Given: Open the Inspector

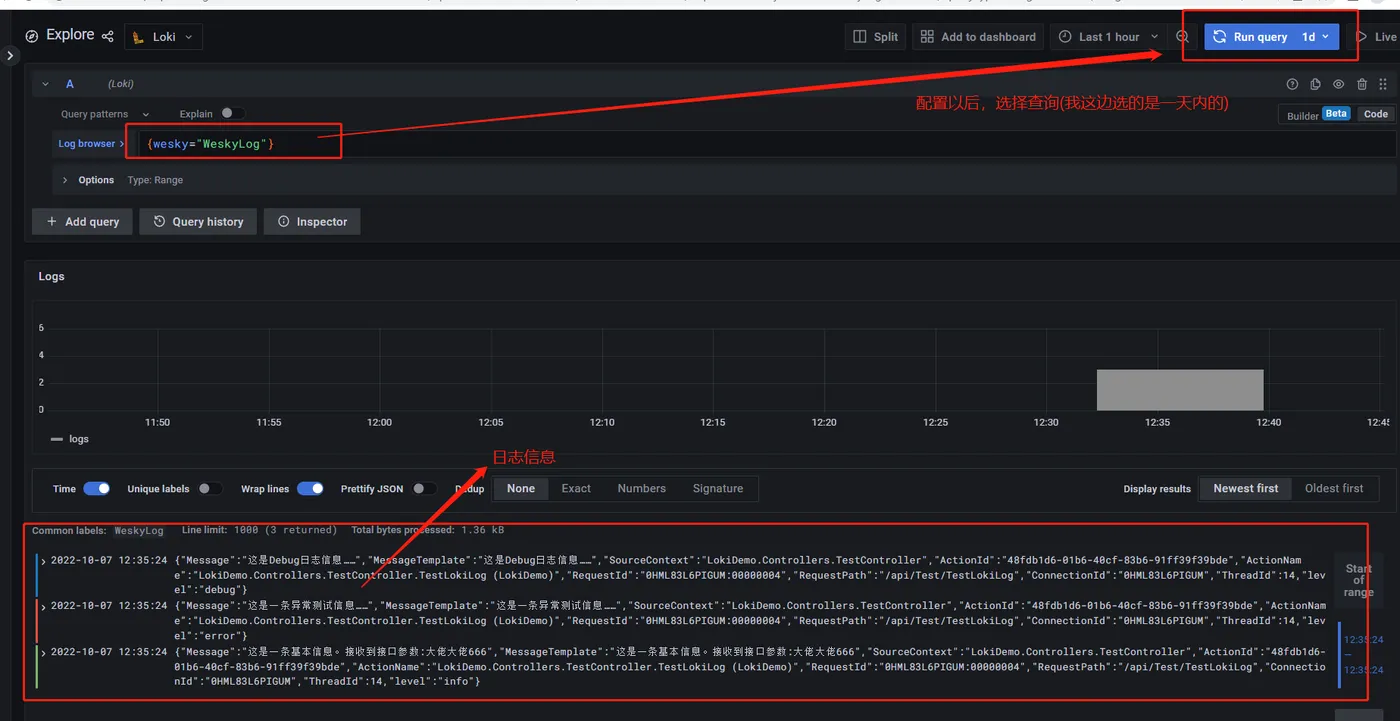Looking at the screenshot, I should point(312,222).
